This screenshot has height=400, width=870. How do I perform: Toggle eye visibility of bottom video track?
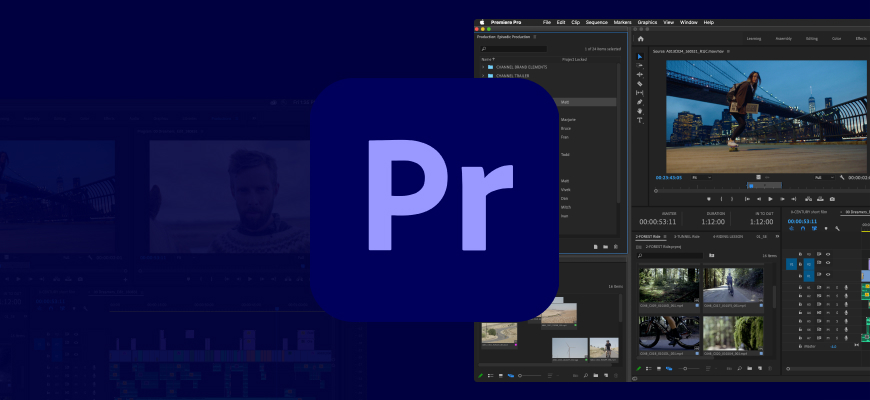[828, 275]
